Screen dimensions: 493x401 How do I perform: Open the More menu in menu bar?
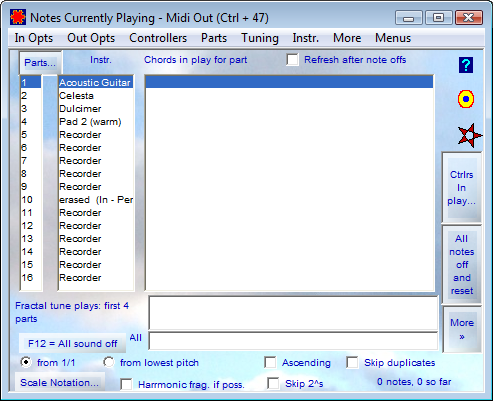coord(347,38)
